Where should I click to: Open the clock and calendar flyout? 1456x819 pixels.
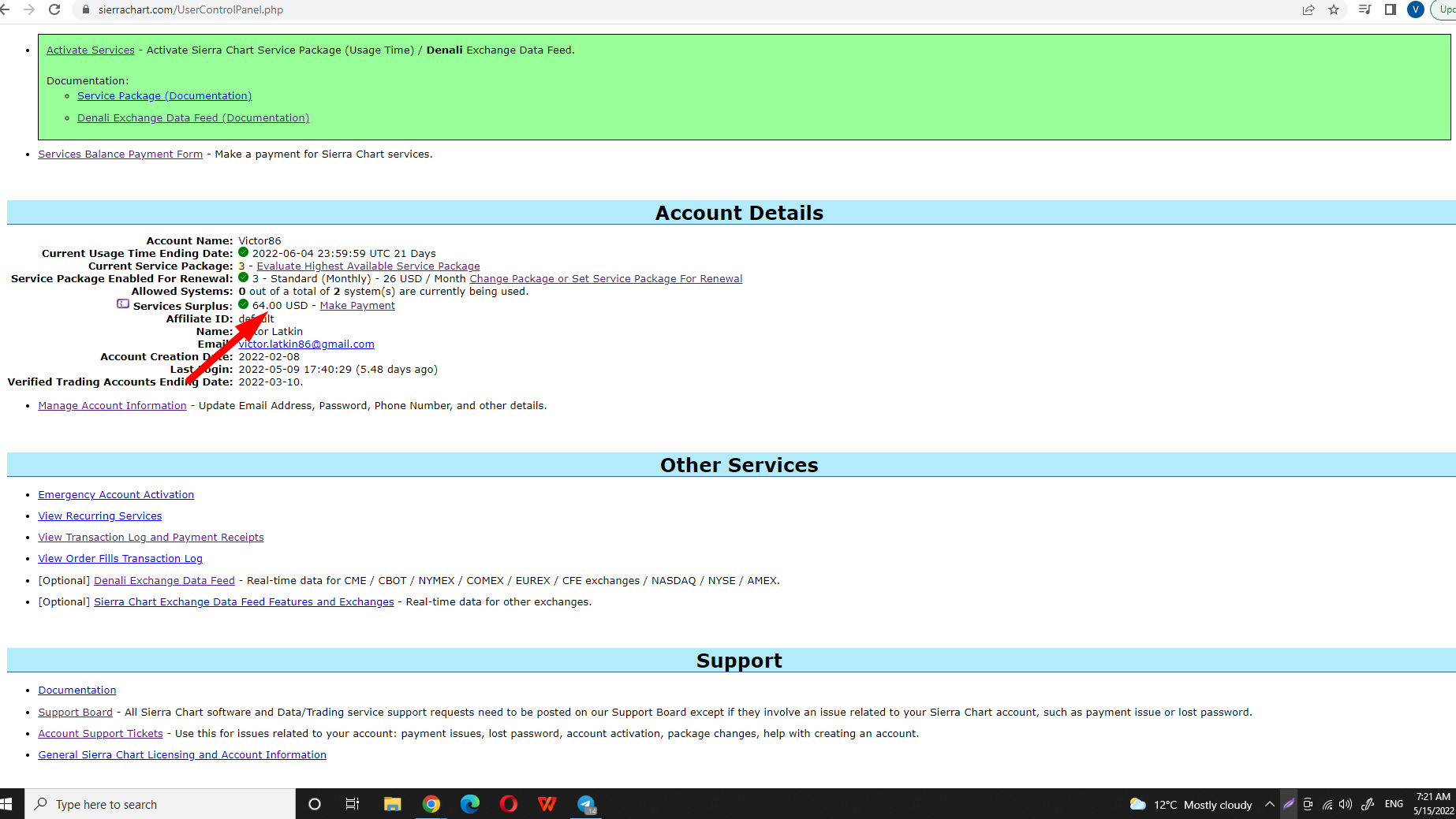point(1433,804)
